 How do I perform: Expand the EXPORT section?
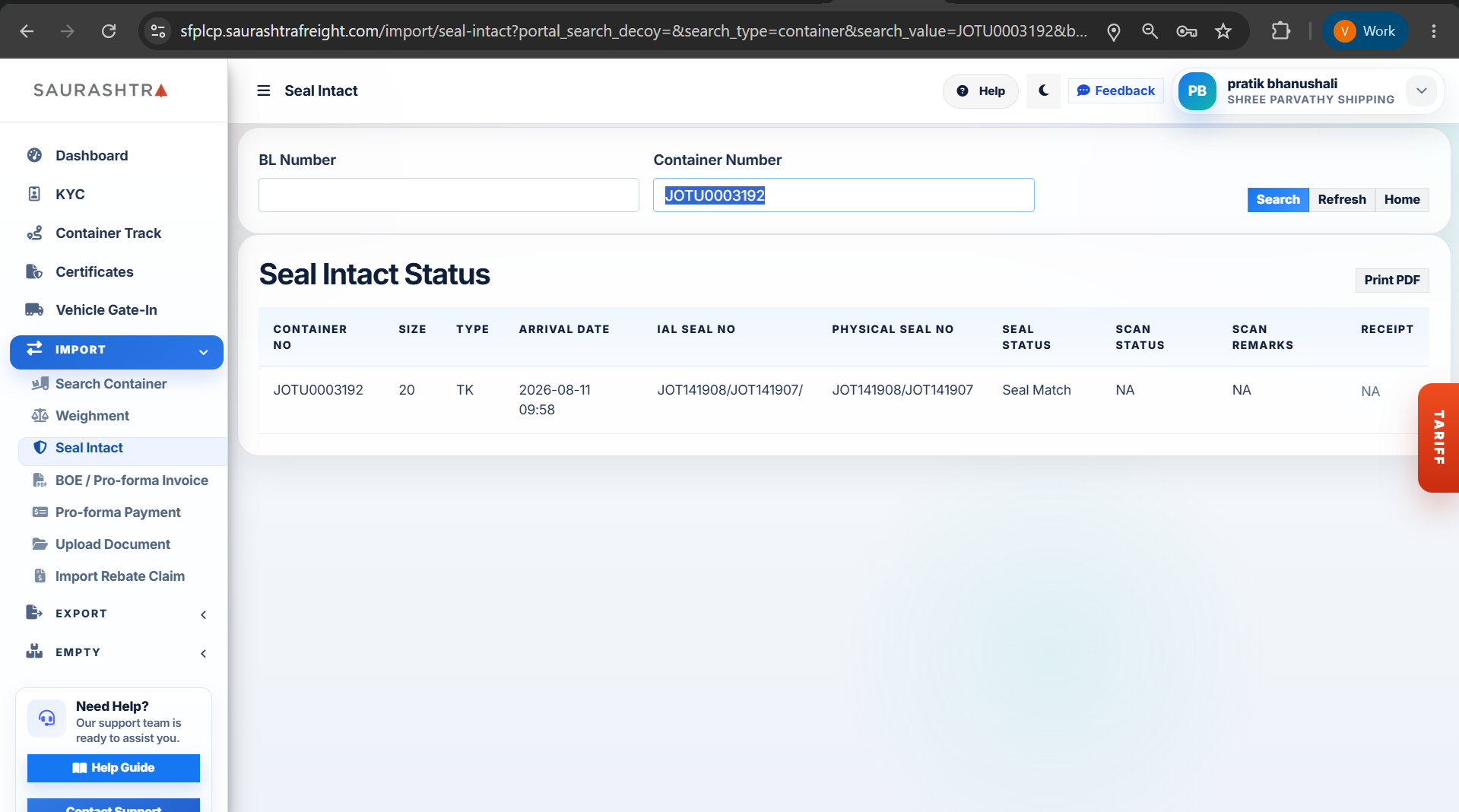pos(116,614)
